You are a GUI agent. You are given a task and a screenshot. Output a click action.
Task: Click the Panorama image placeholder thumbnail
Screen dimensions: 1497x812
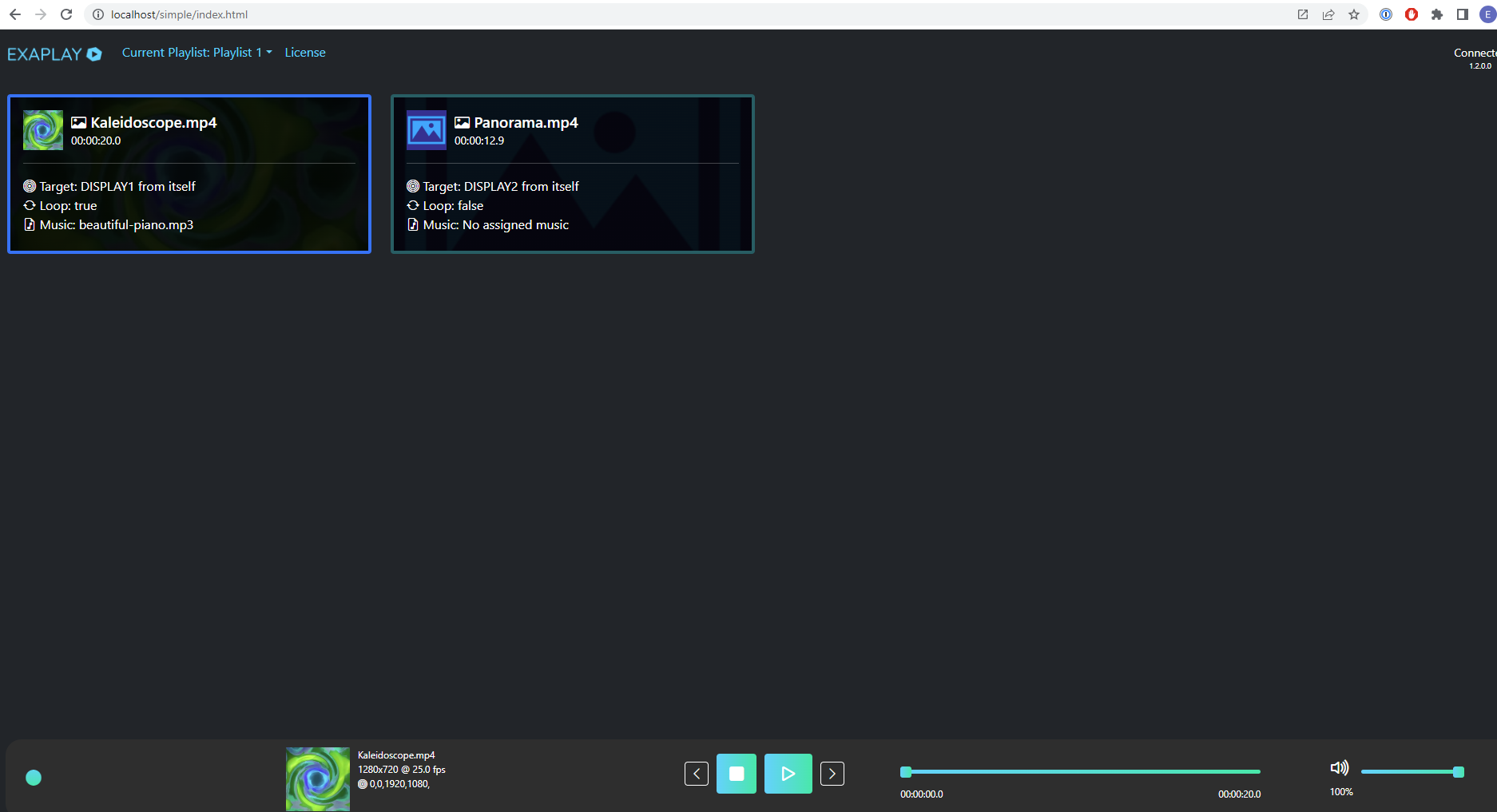427,130
